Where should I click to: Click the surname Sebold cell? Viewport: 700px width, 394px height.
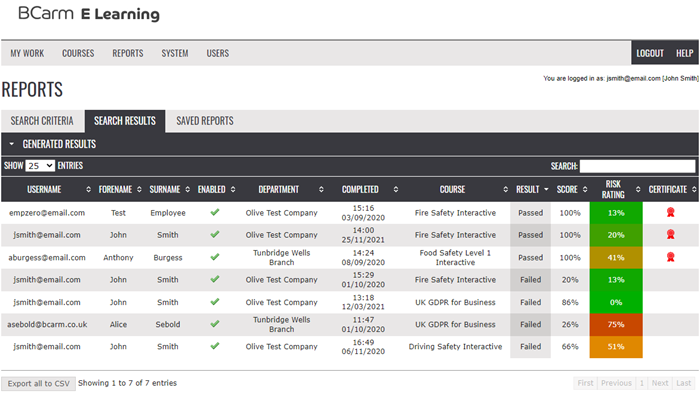[x=168, y=324]
